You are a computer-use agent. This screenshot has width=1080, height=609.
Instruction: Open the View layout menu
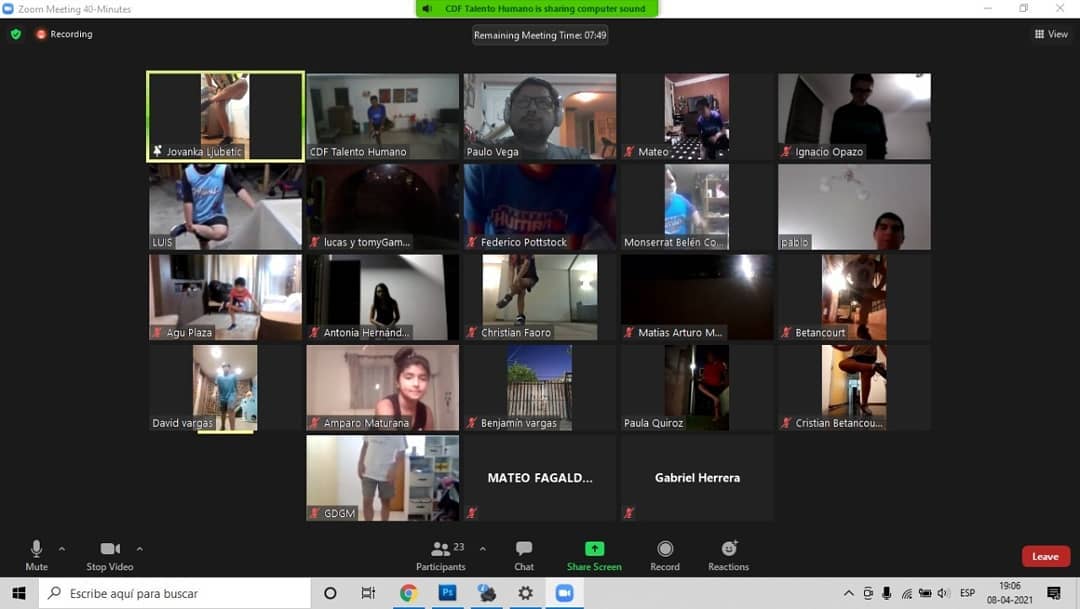click(1051, 34)
